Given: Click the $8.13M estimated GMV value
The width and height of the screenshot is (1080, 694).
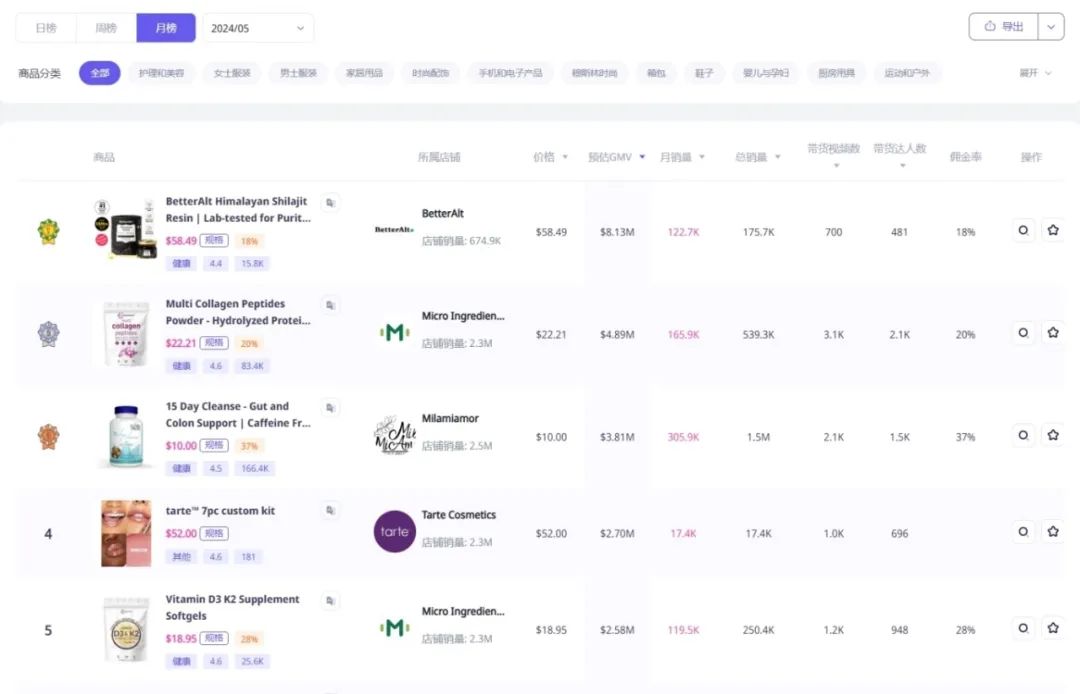Looking at the screenshot, I should 617,232.
